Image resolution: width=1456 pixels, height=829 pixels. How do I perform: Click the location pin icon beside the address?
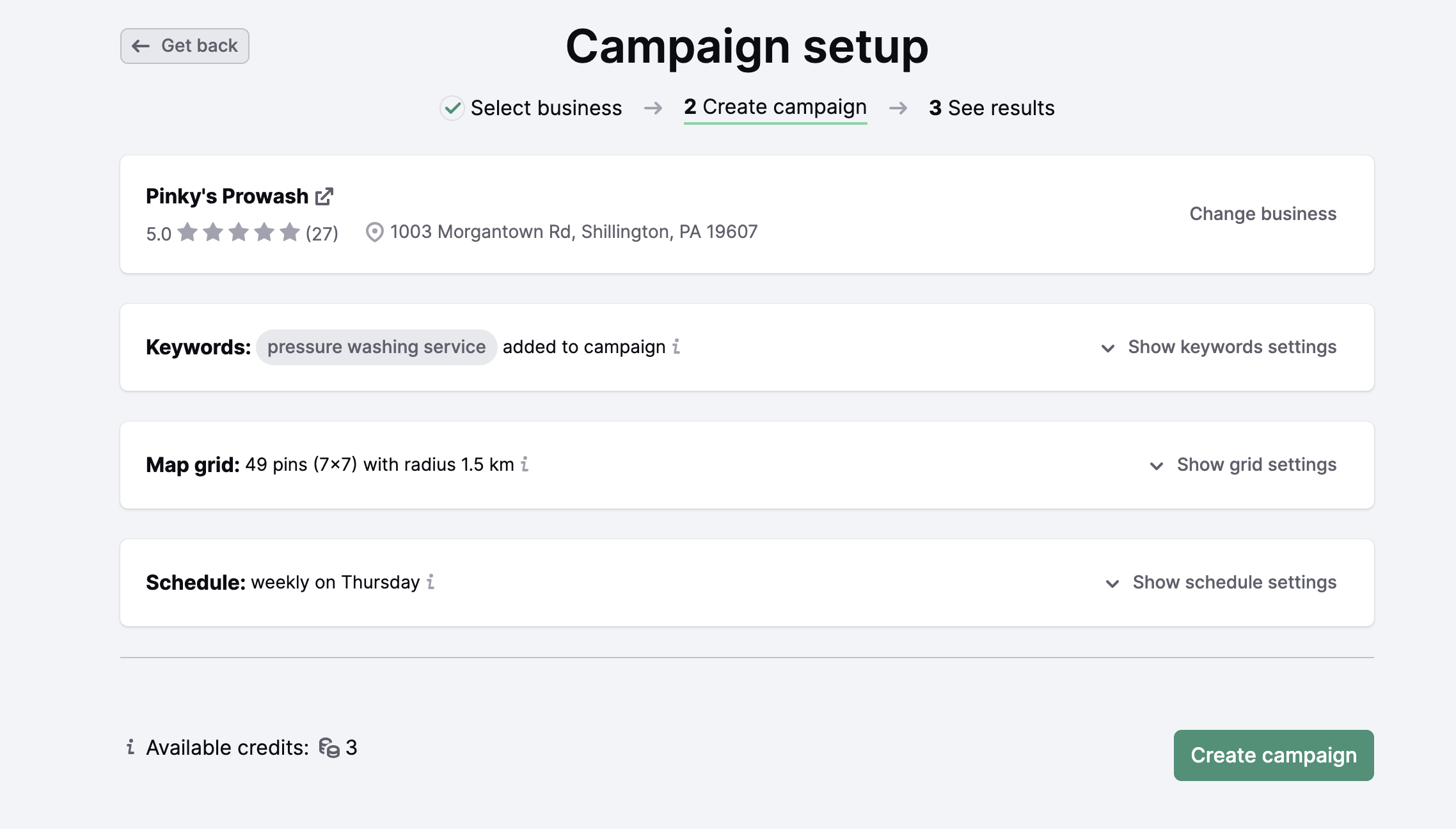tap(374, 232)
